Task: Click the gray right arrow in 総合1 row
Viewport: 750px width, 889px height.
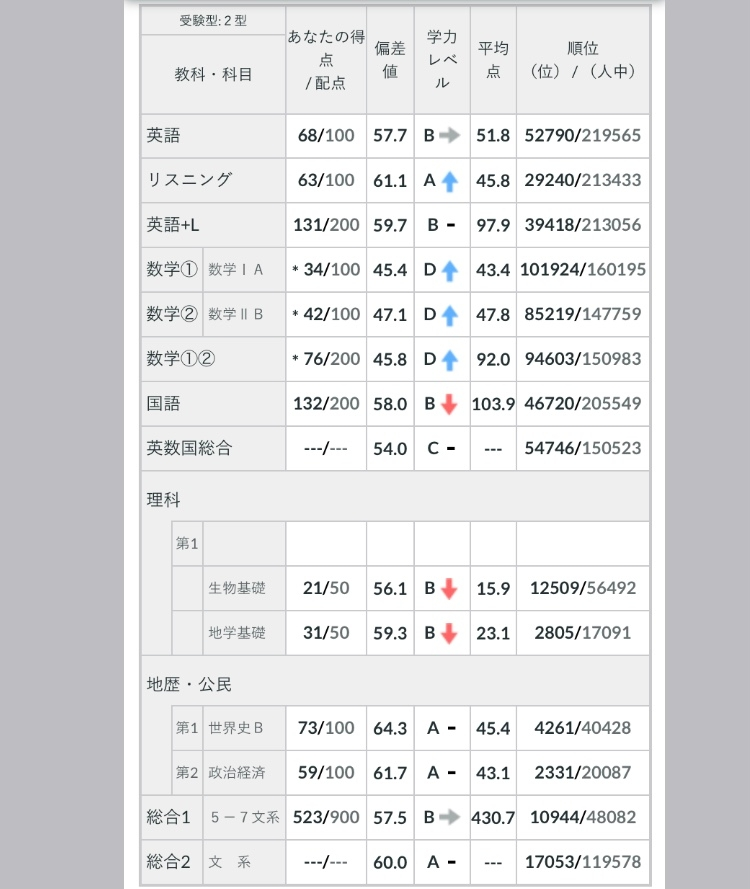Action: pyautogui.click(x=450, y=818)
